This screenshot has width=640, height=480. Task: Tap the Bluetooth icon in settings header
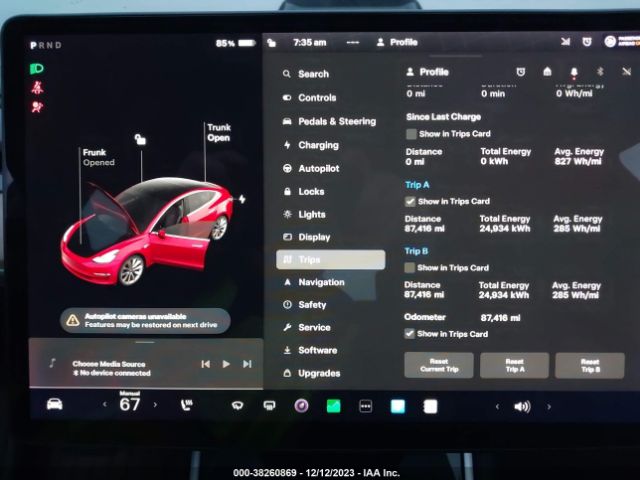600,72
